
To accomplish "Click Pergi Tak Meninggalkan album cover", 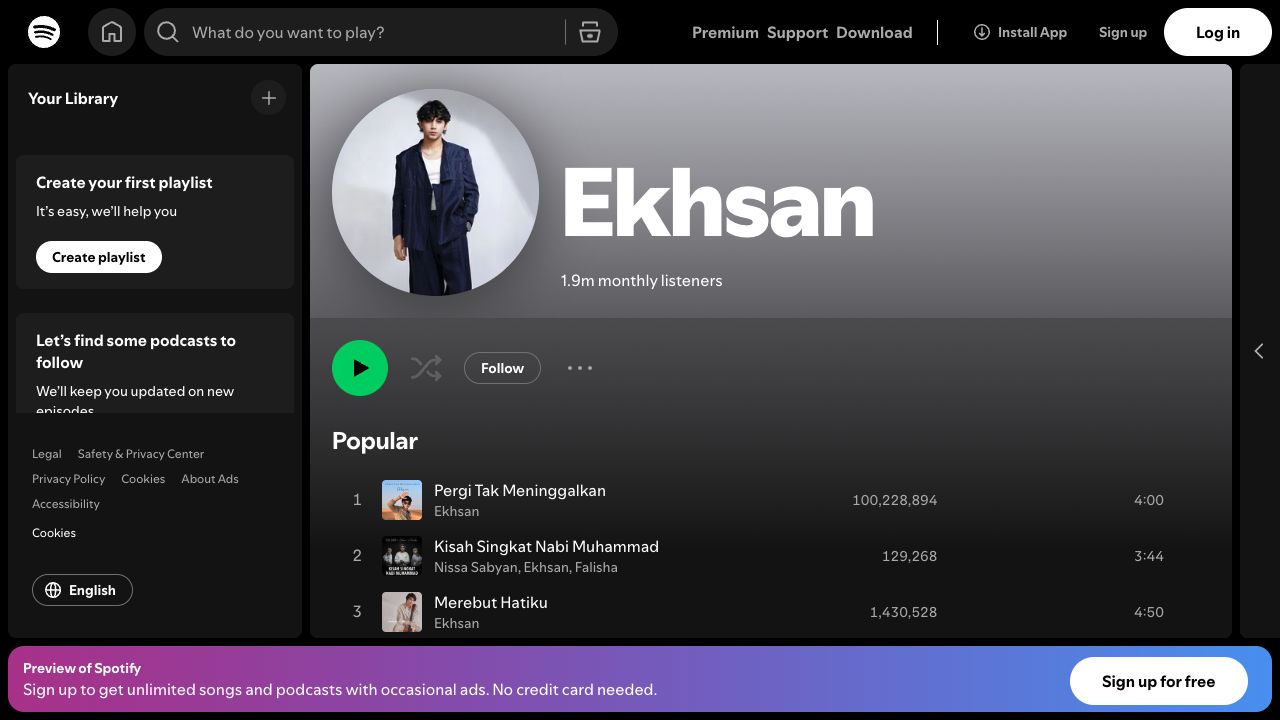I will pyautogui.click(x=402, y=500).
